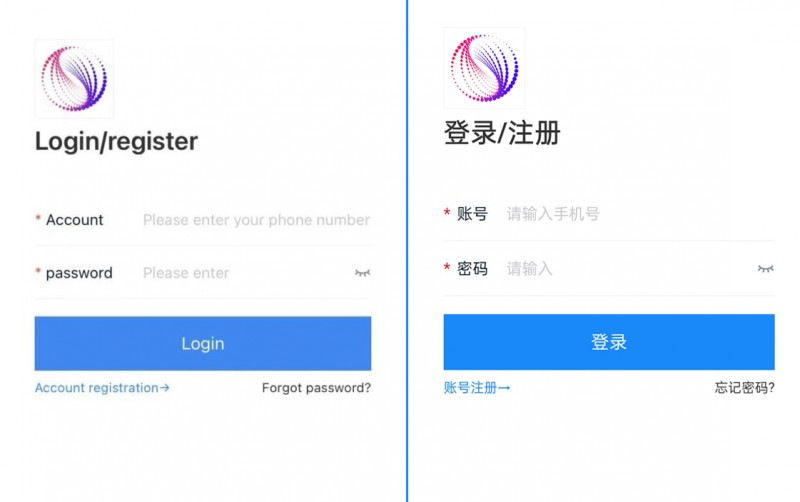This screenshot has height=502, width=800.
Task: Click the password field label
Action: tap(79, 273)
